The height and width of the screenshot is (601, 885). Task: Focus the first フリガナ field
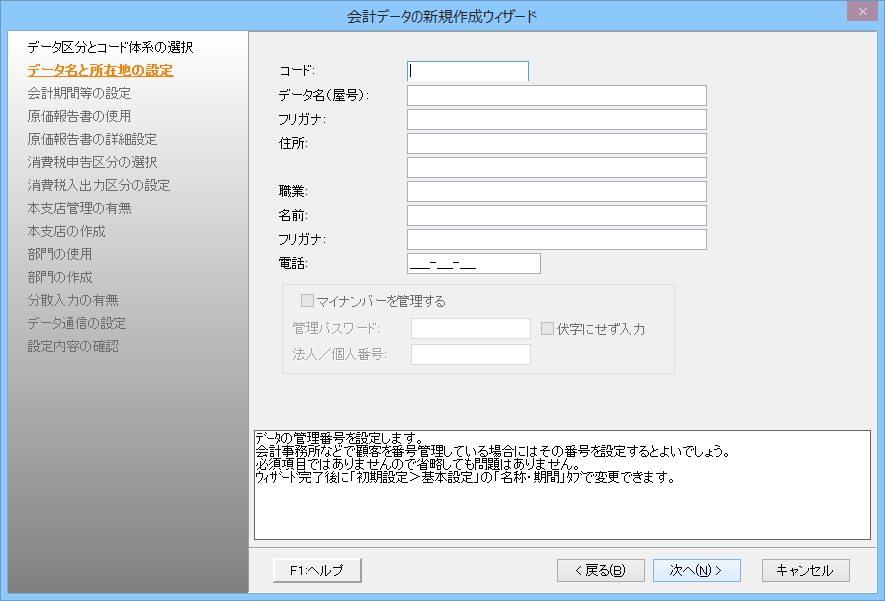[x=556, y=119]
